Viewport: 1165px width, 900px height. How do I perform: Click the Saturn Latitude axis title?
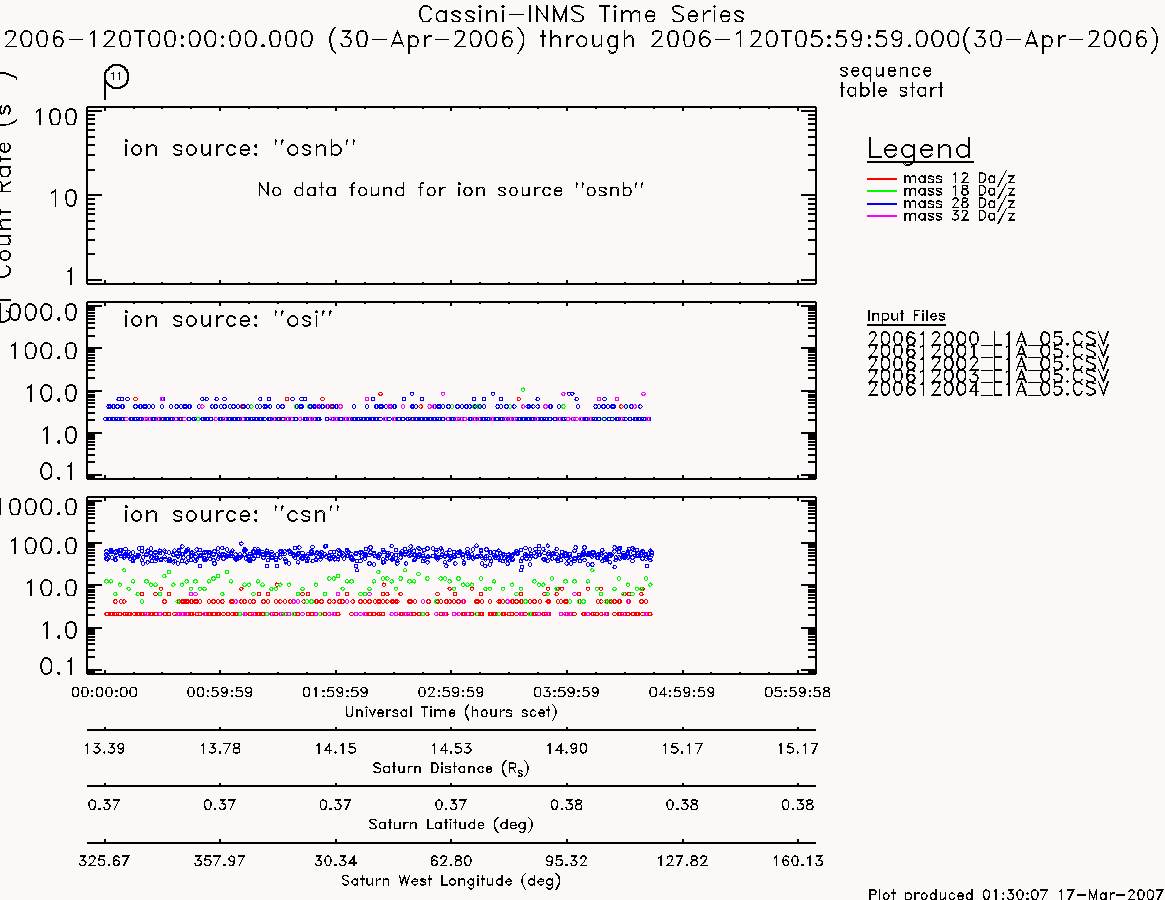pyautogui.click(x=450, y=824)
